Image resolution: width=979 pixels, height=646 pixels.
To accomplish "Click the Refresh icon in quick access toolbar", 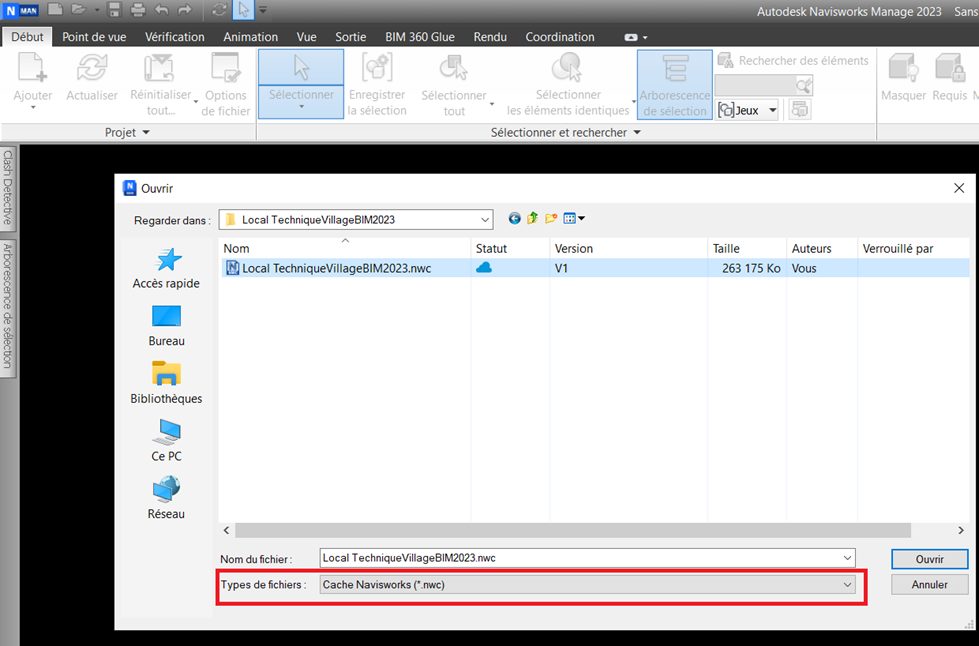I will (x=219, y=9).
